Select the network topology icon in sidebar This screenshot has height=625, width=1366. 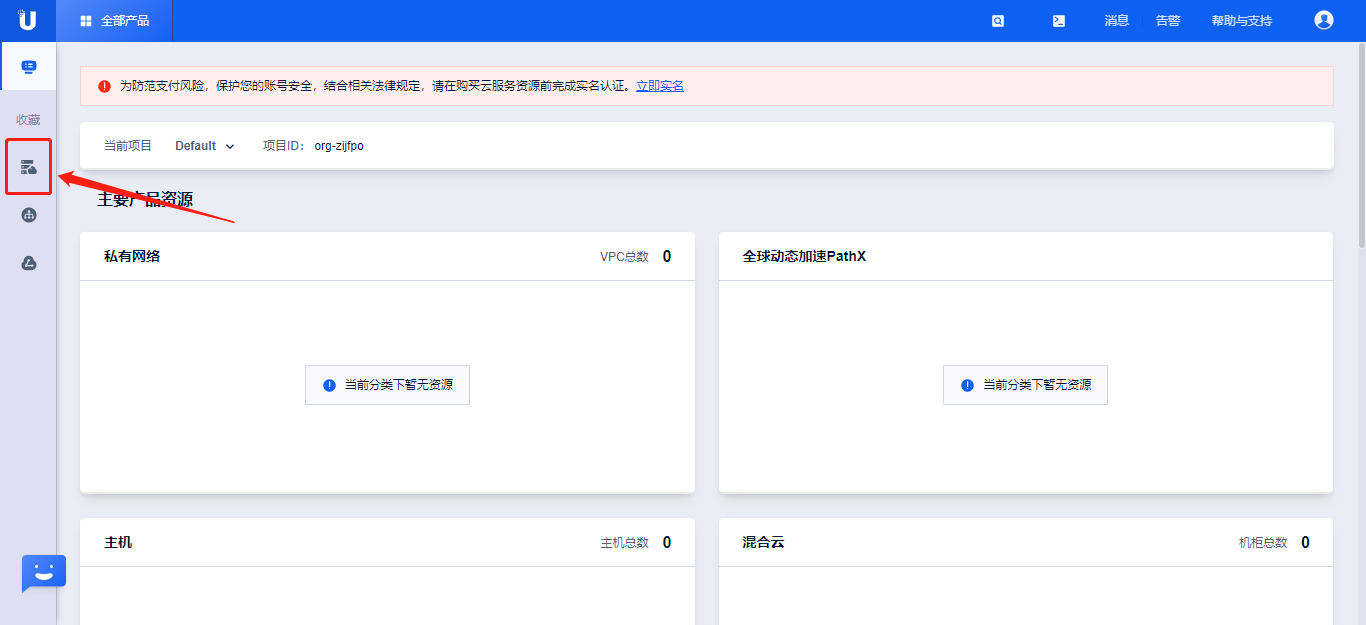[28, 214]
